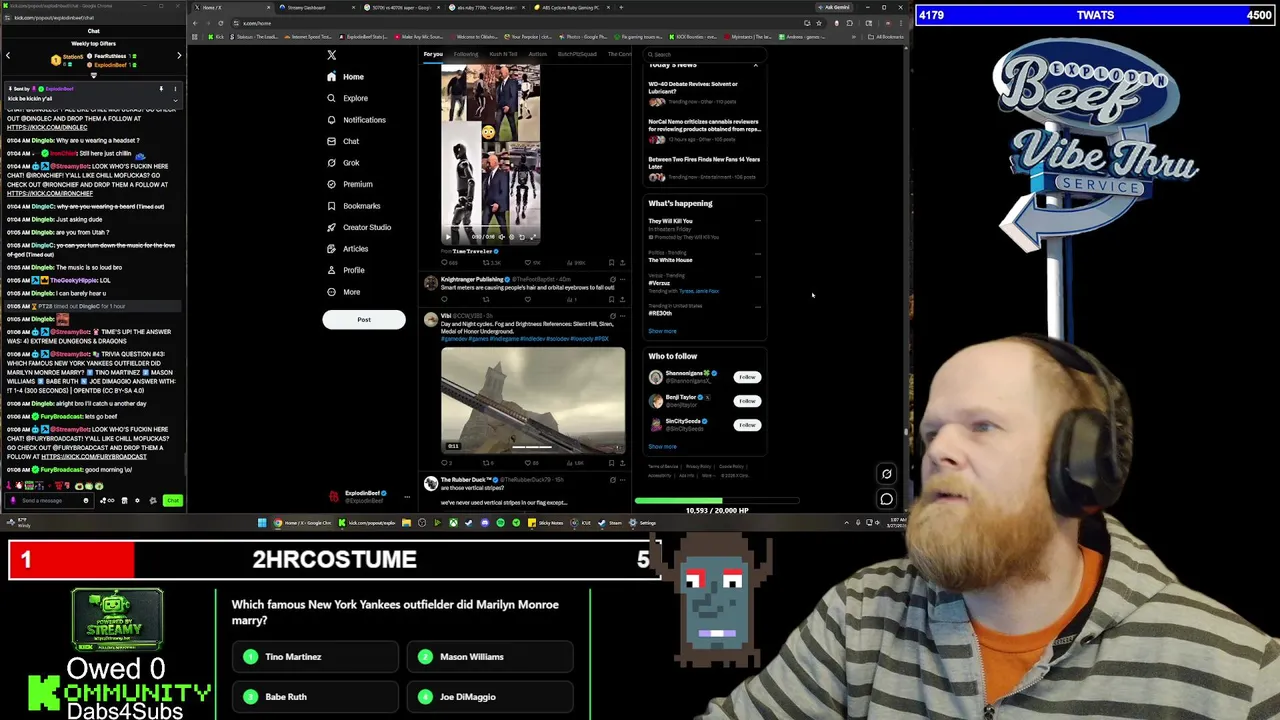Repost the Knightranger Publishing post
Screen dimensions: 1280x720
486,299
